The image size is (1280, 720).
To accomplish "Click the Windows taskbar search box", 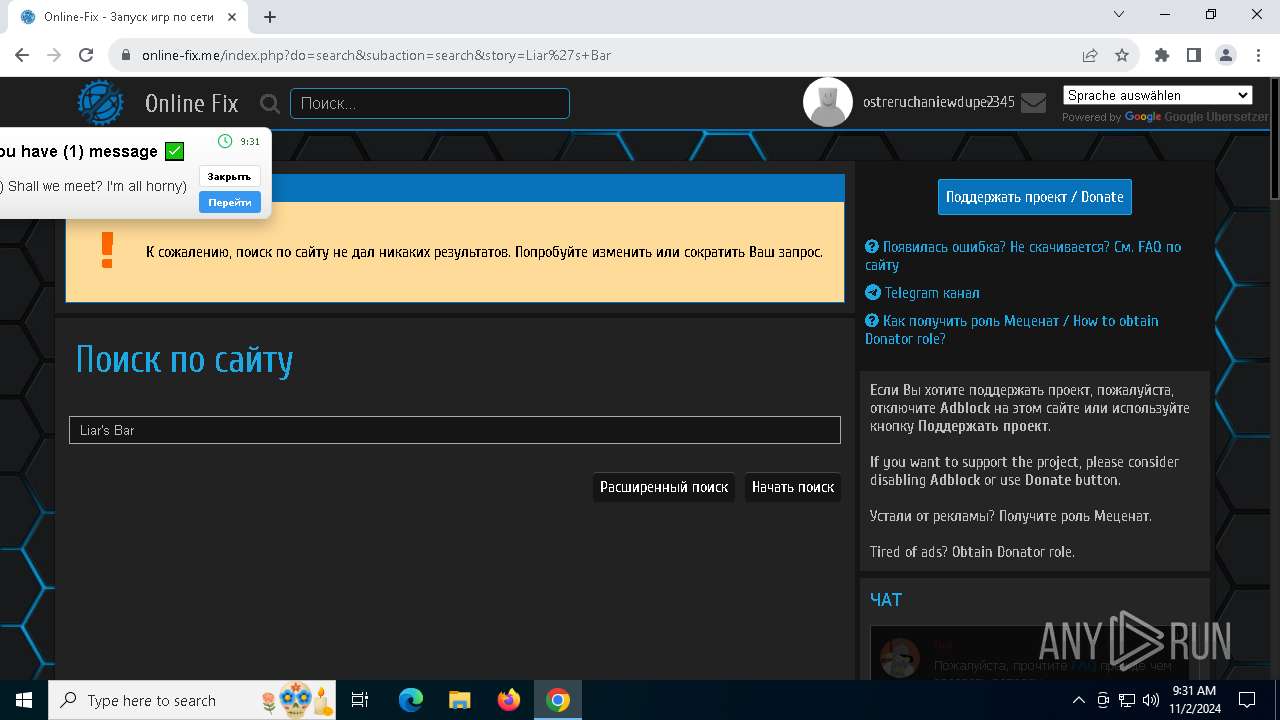I will click(x=192, y=700).
